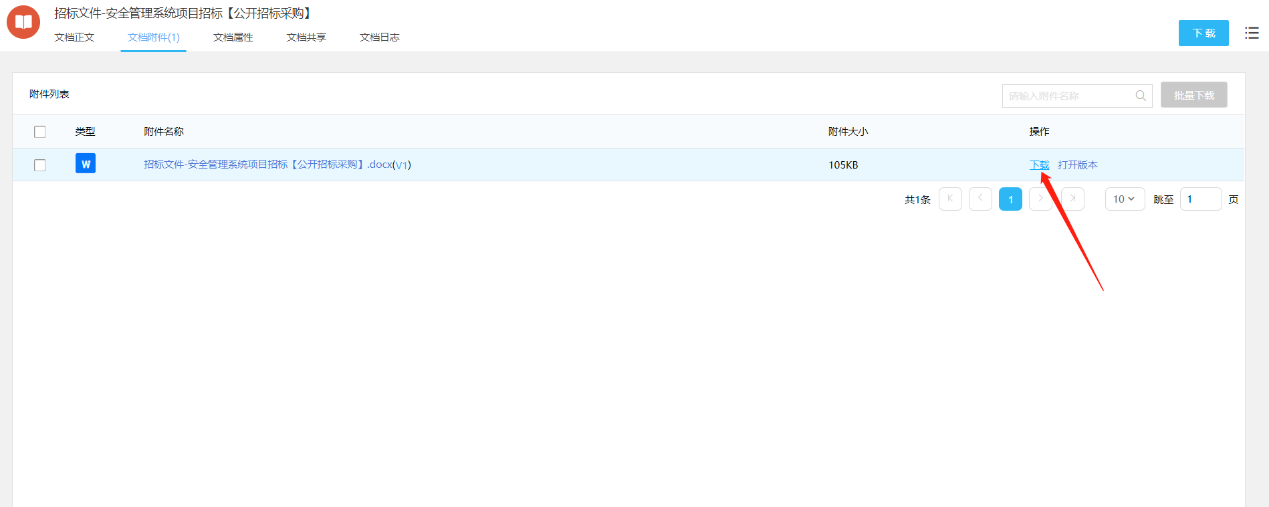The height and width of the screenshot is (507, 1269).
Task: Open the list menu icon at top right
Action: coord(1251,33)
